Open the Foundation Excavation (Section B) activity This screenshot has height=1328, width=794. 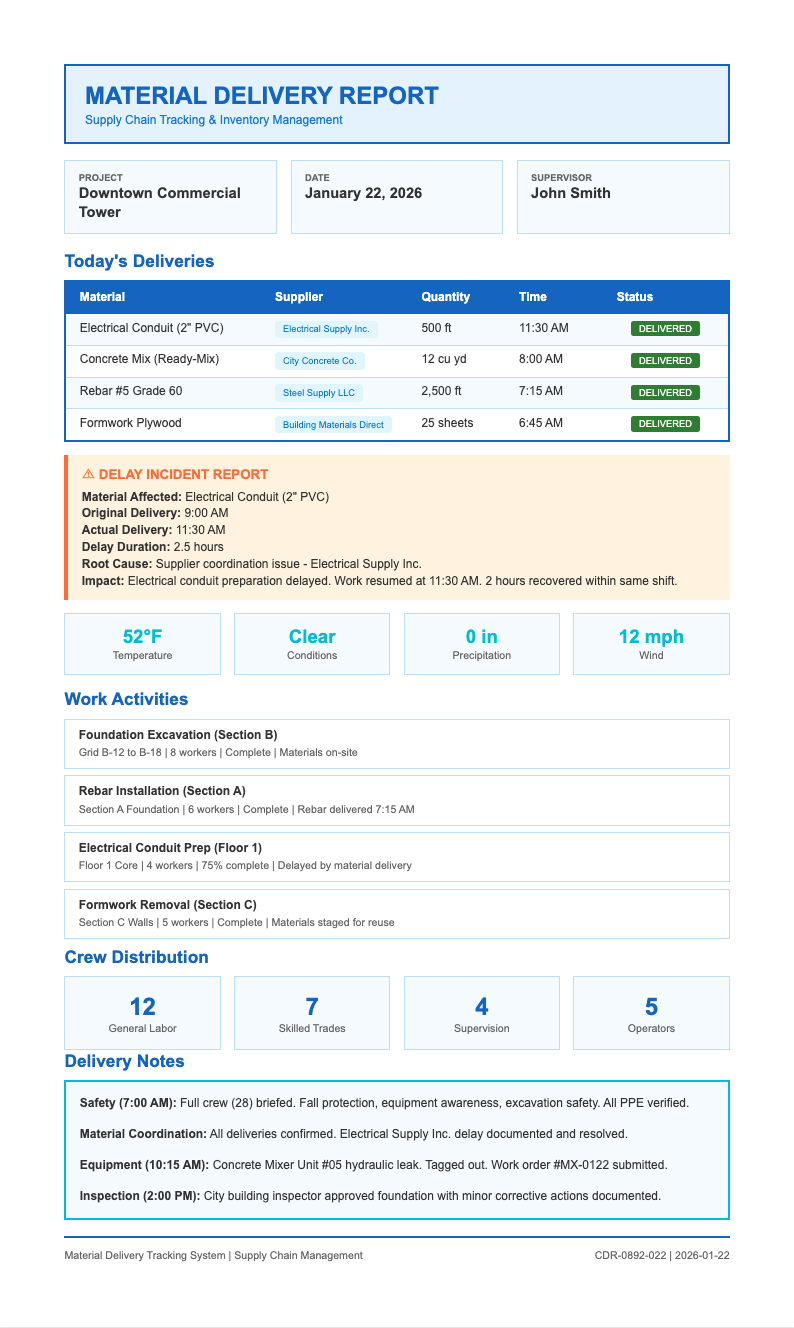coord(396,743)
